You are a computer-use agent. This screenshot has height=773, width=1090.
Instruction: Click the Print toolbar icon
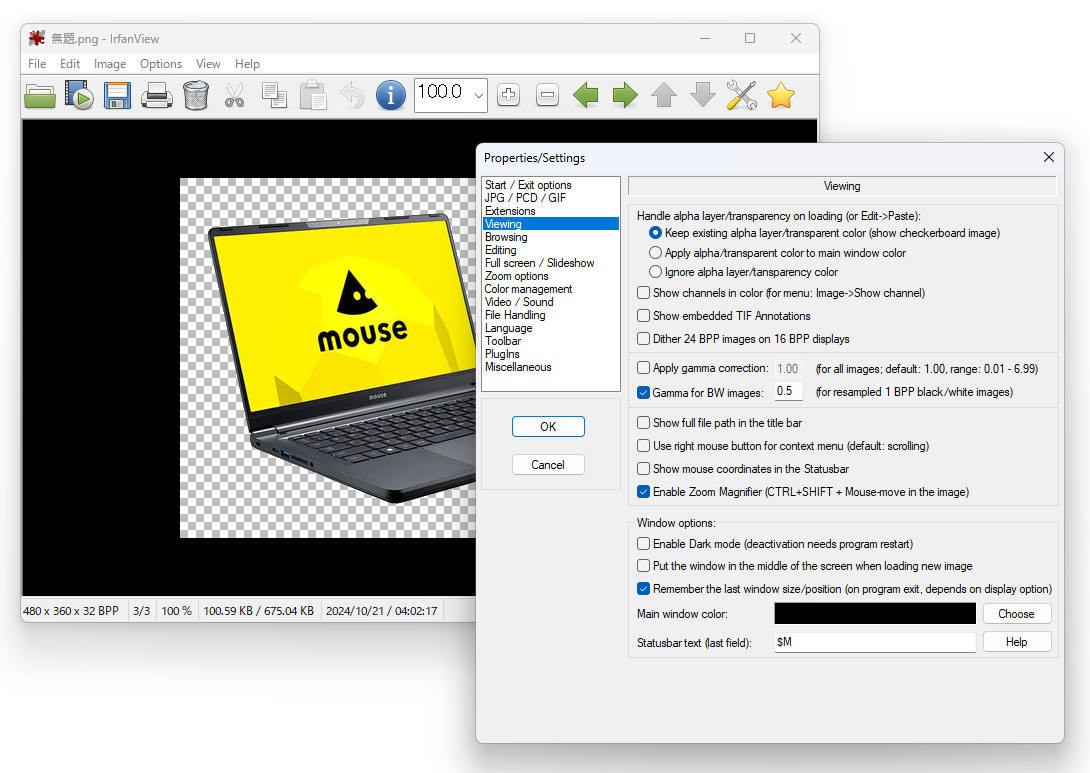(157, 95)
